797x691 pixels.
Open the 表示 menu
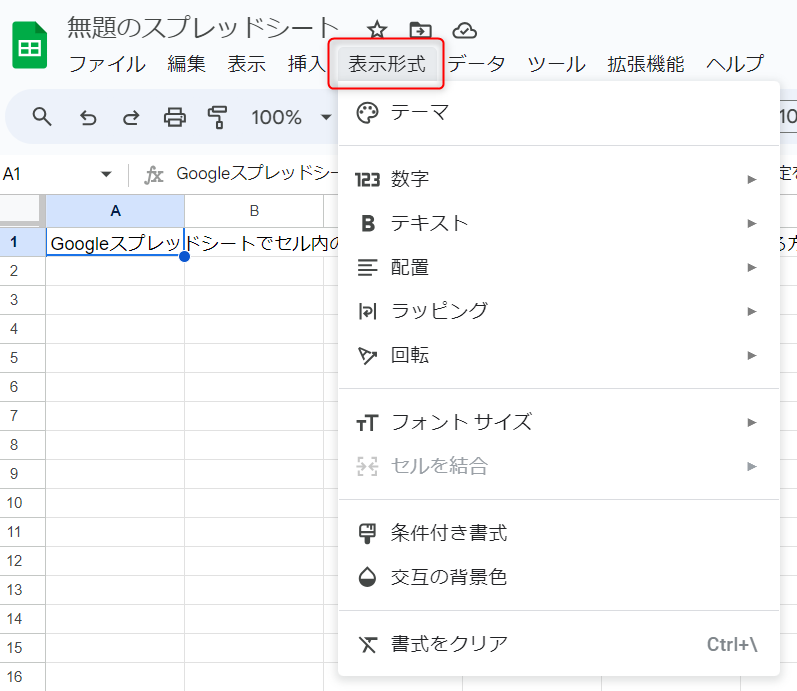coord(247,64)
